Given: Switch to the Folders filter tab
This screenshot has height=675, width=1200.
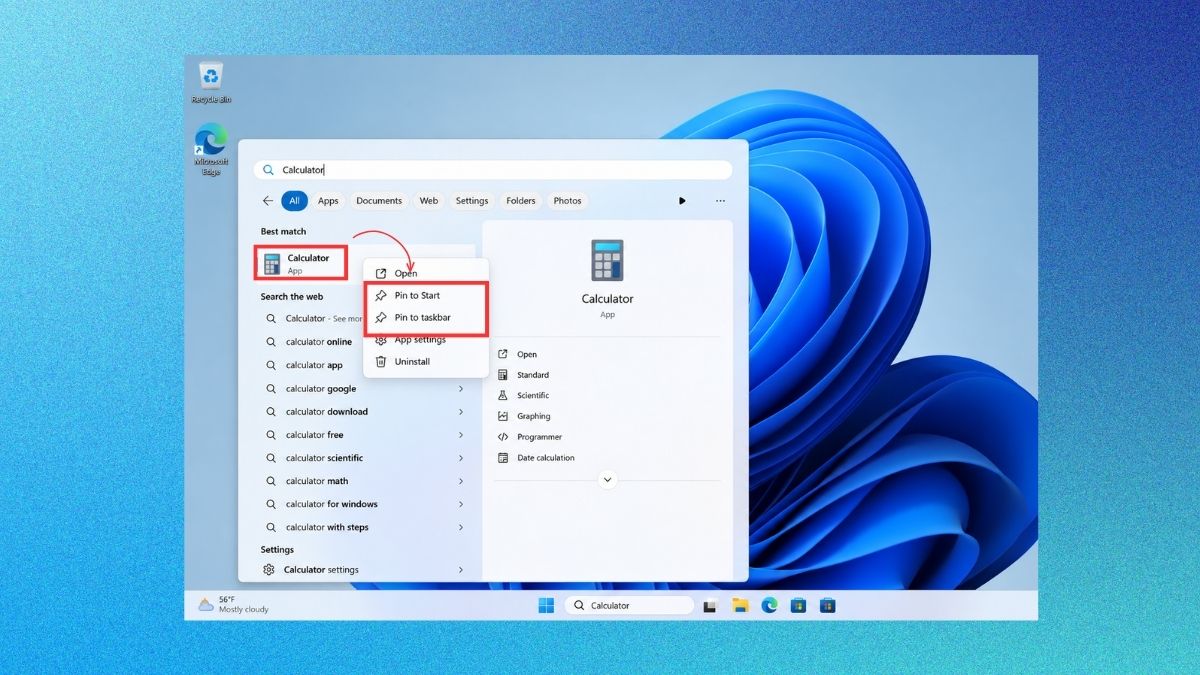Looking at the screenshot, I should 521,201.
